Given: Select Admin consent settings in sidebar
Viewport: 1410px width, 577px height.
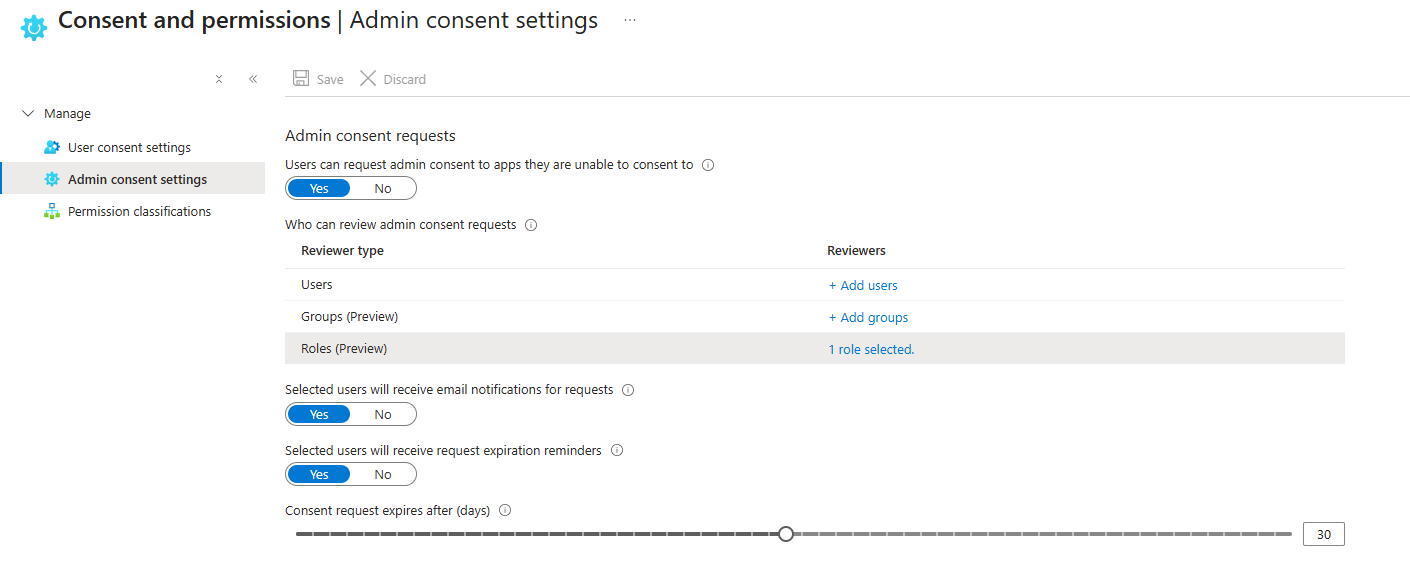Looking at the screenshot, I should 137,179.
